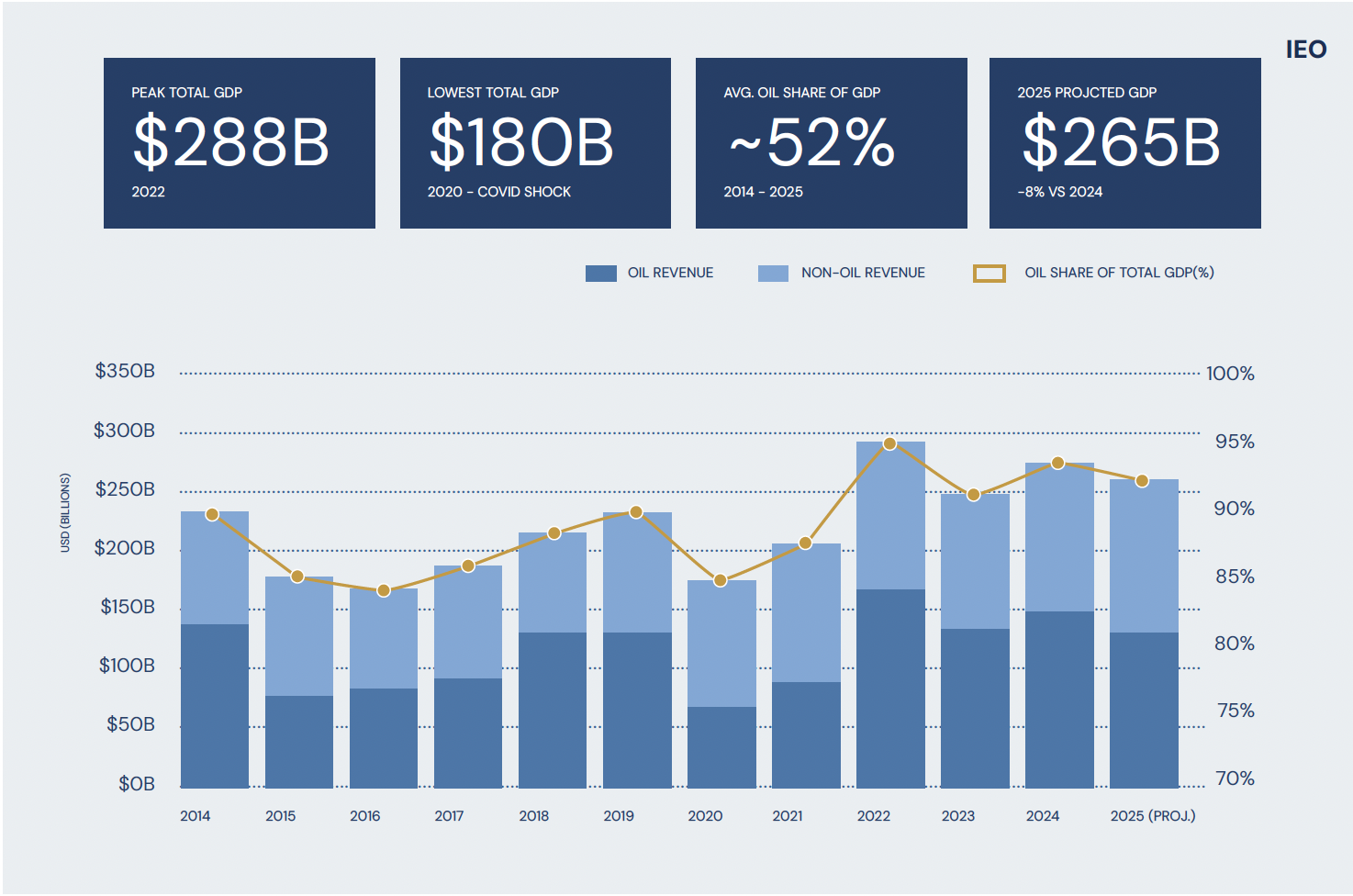This screenshot has height=896, width=1353.
Task: Click the 2020 oil revenue bar segment
Action: tap(721, 747)
